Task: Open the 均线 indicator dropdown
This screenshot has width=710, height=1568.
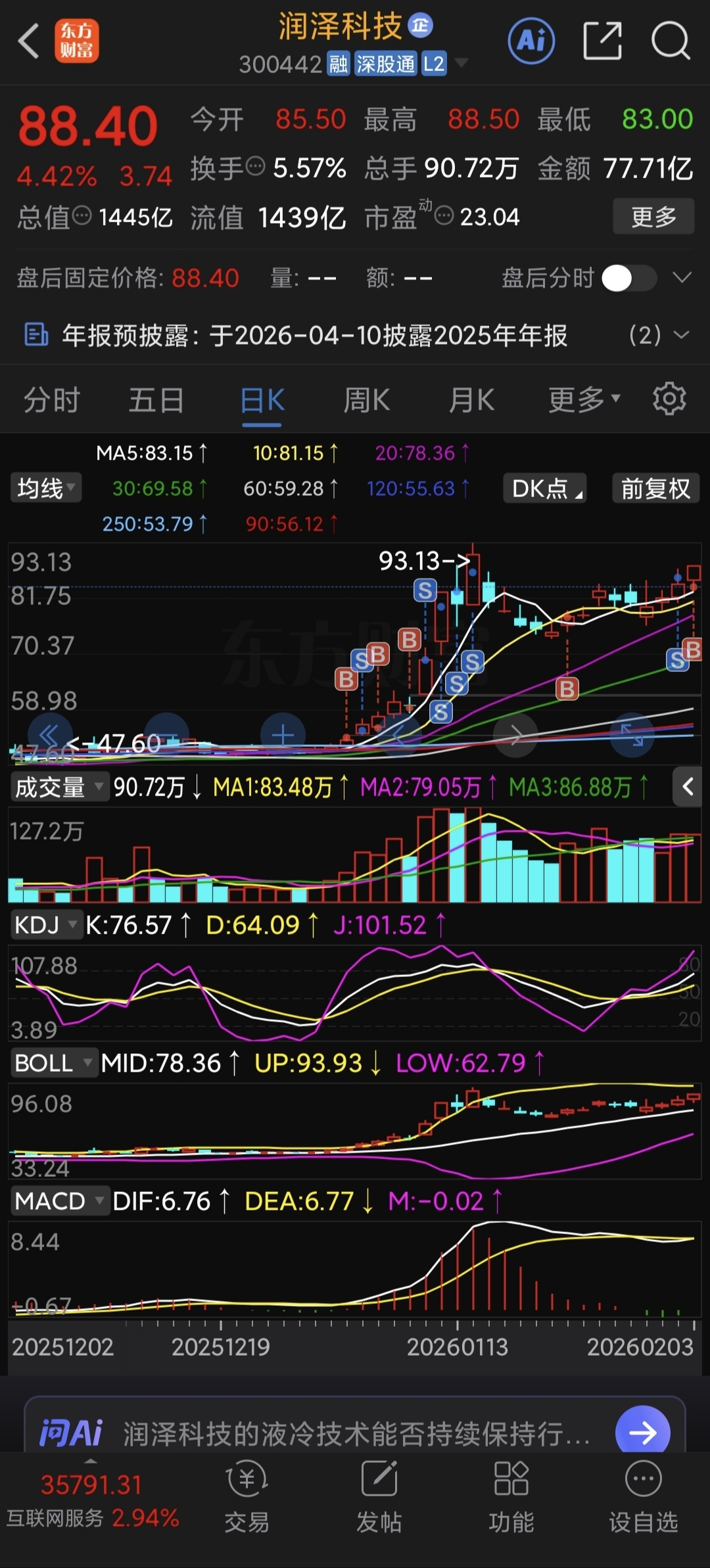Action: (x=46, y=488)
